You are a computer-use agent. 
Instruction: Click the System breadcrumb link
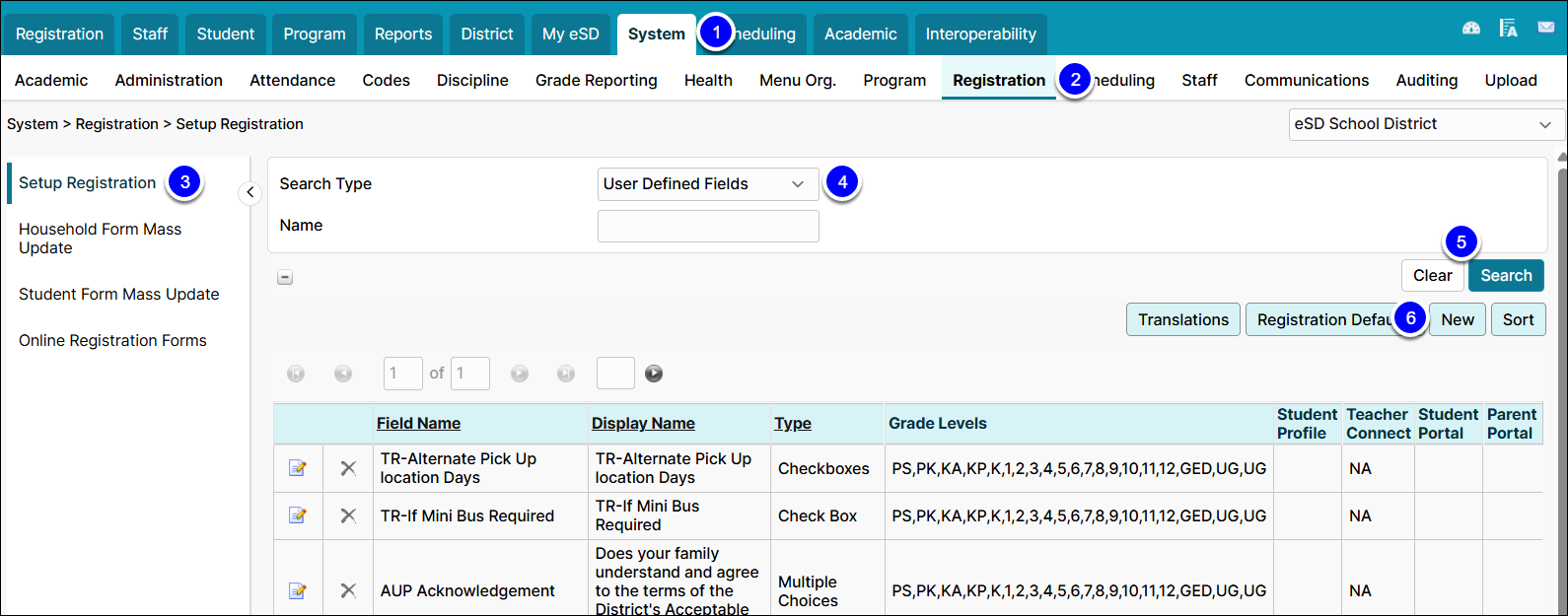click(x=33, y=124)
